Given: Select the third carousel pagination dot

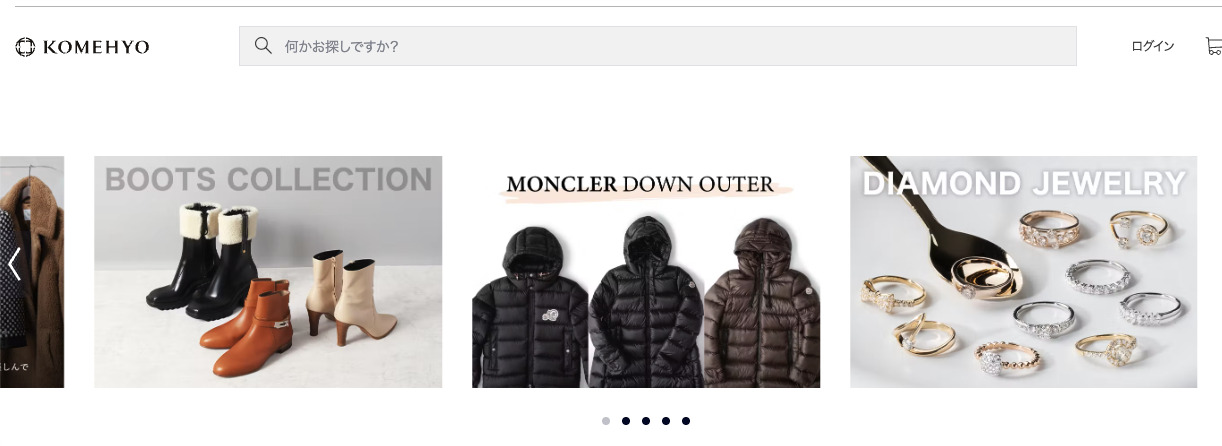Looking at the screenshot, I should [x=646, y=421].
